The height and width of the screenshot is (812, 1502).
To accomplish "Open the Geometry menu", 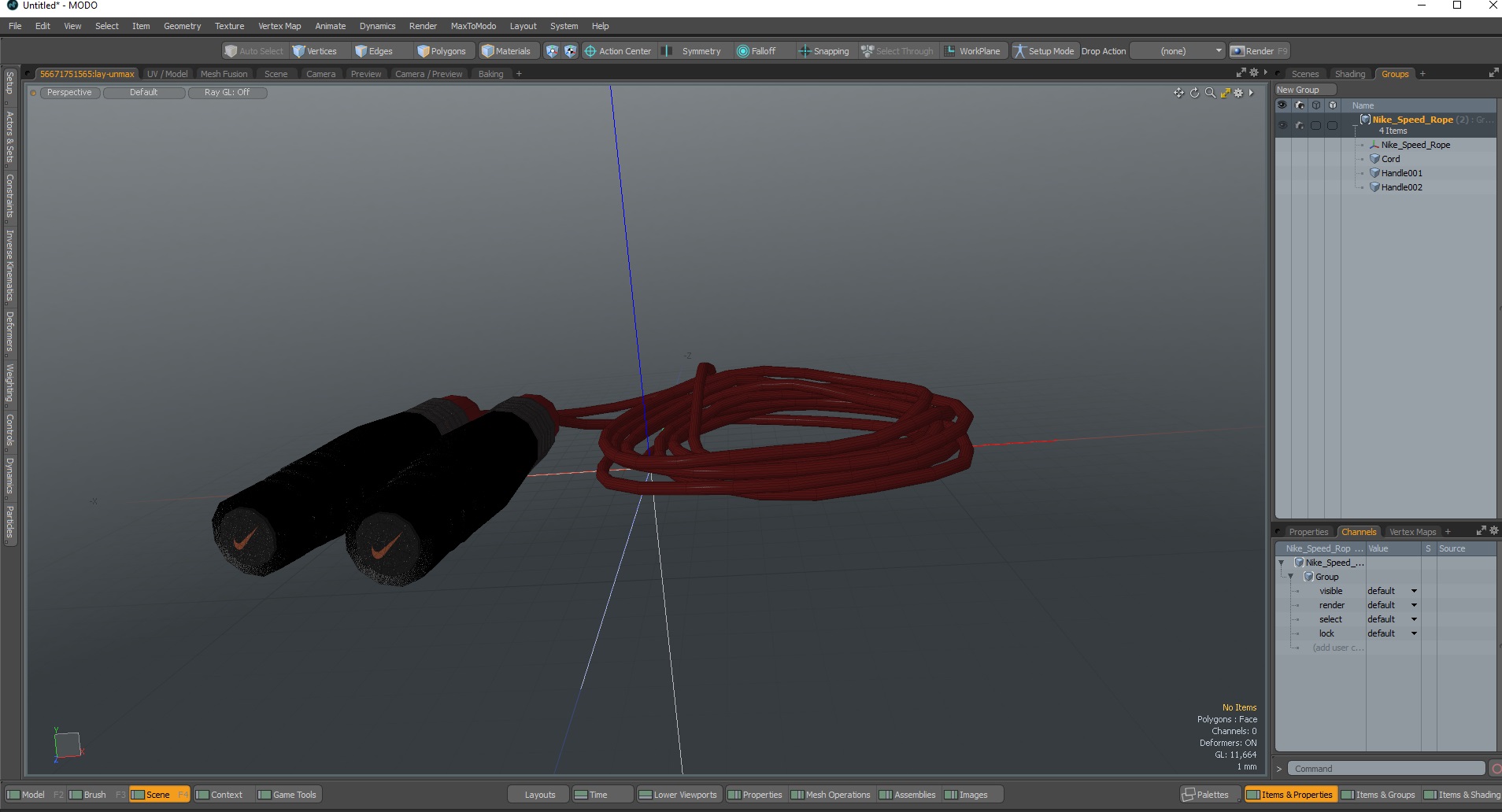I will (182, 26).
